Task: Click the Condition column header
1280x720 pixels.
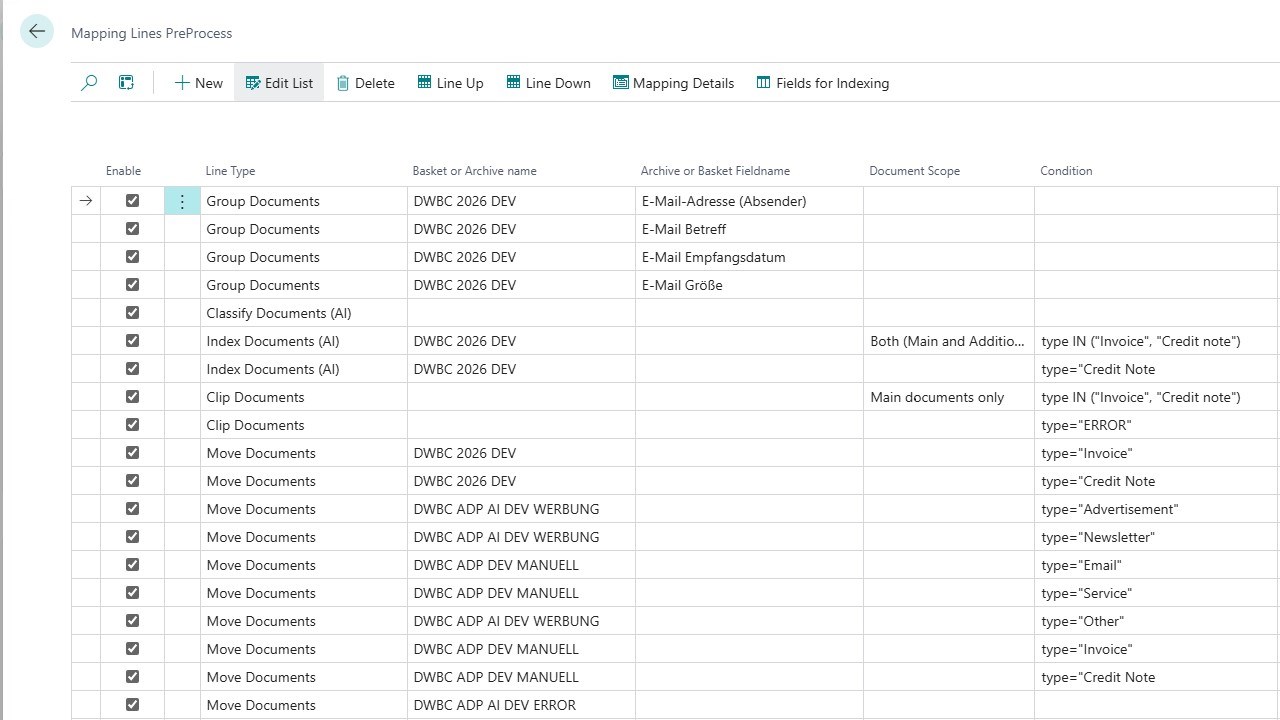Action: tap(1066, 171)
